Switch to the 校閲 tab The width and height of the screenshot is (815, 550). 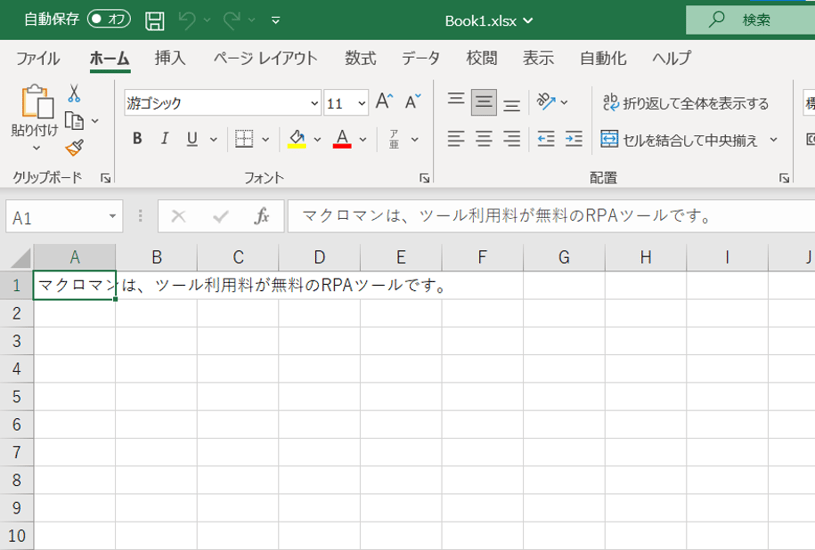pos(482,58)
